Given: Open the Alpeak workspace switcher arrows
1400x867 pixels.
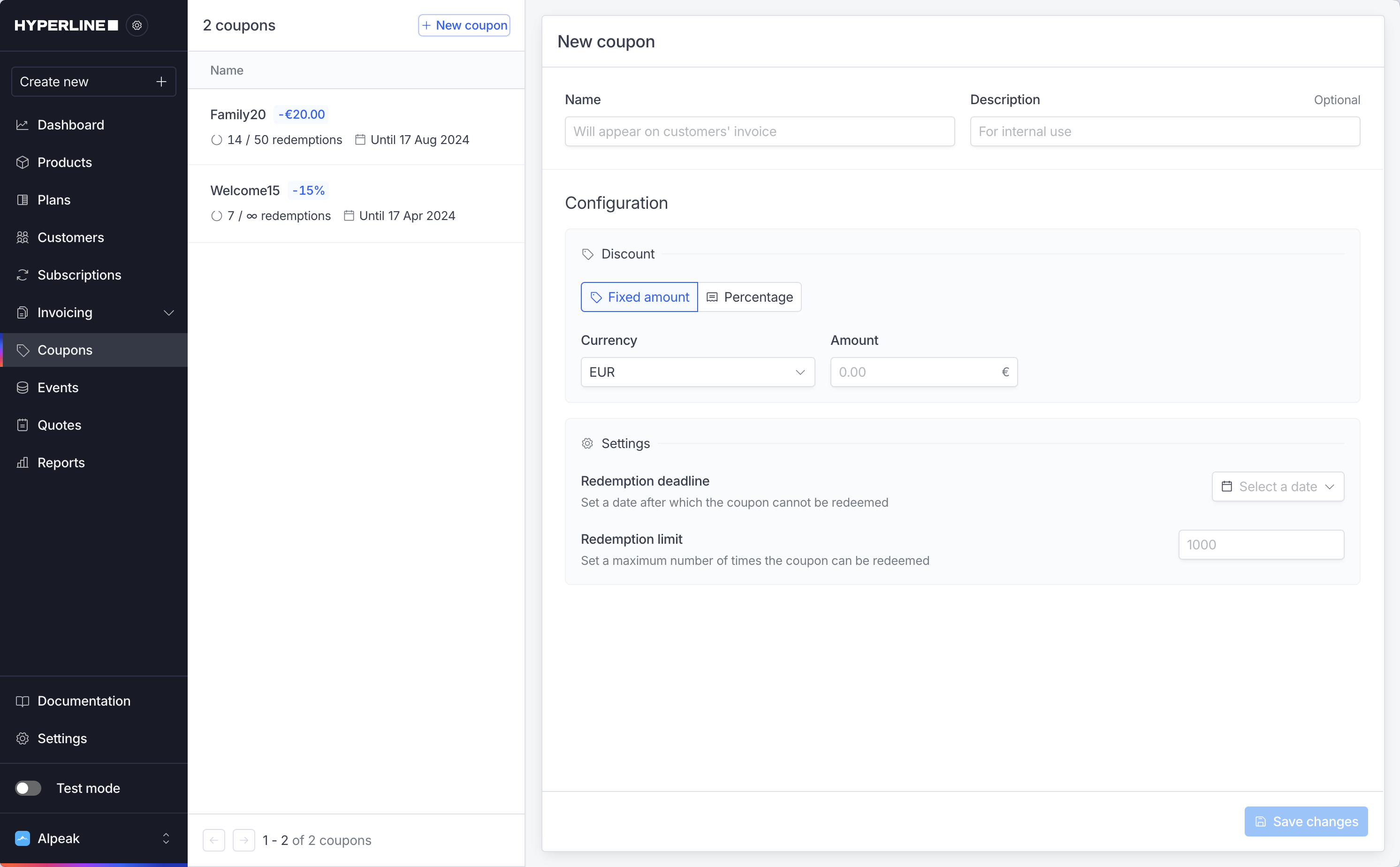Looking at the screenshot, I should (x=166, y=838).
